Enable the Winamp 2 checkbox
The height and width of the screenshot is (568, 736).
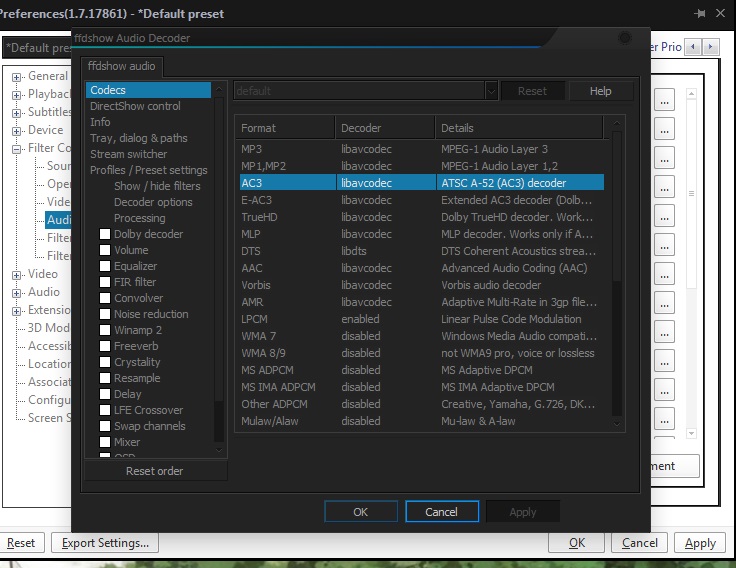point(105,330)
